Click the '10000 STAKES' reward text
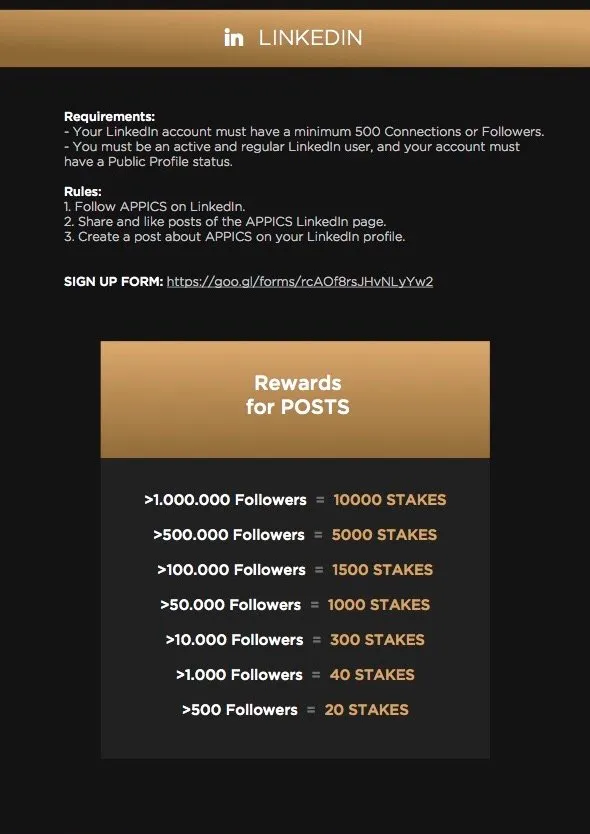Image resolution: width=590 pixels, height=834 pixels. pos(389,499)
